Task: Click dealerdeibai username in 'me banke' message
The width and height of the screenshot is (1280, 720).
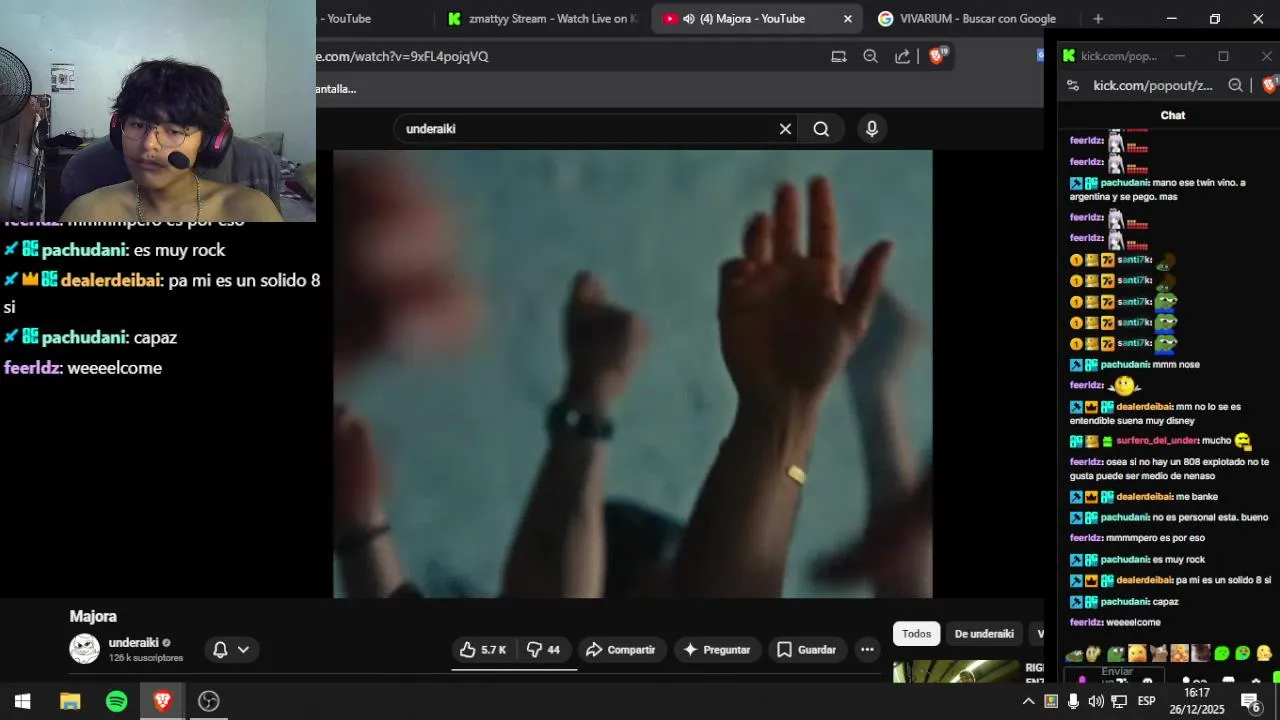Action: click(1144, 497)
